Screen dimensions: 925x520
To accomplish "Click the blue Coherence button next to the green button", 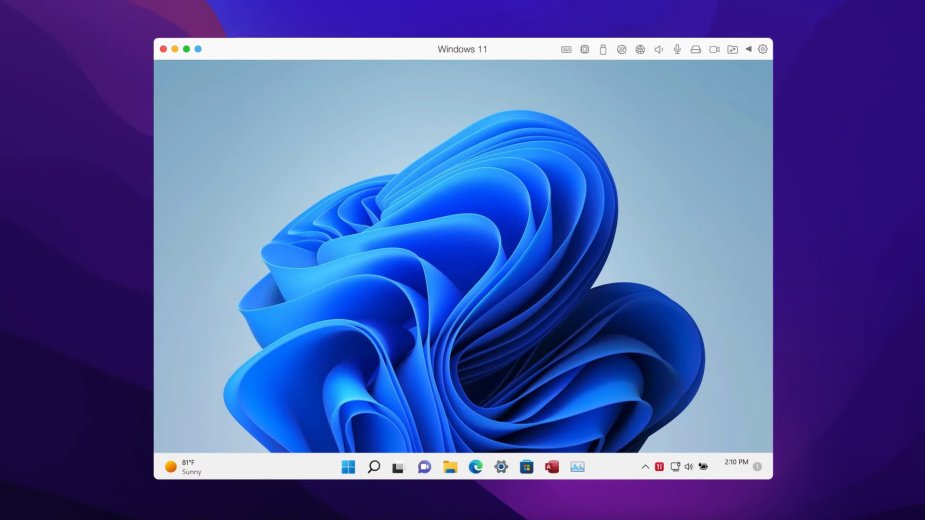I will (198, 49).
